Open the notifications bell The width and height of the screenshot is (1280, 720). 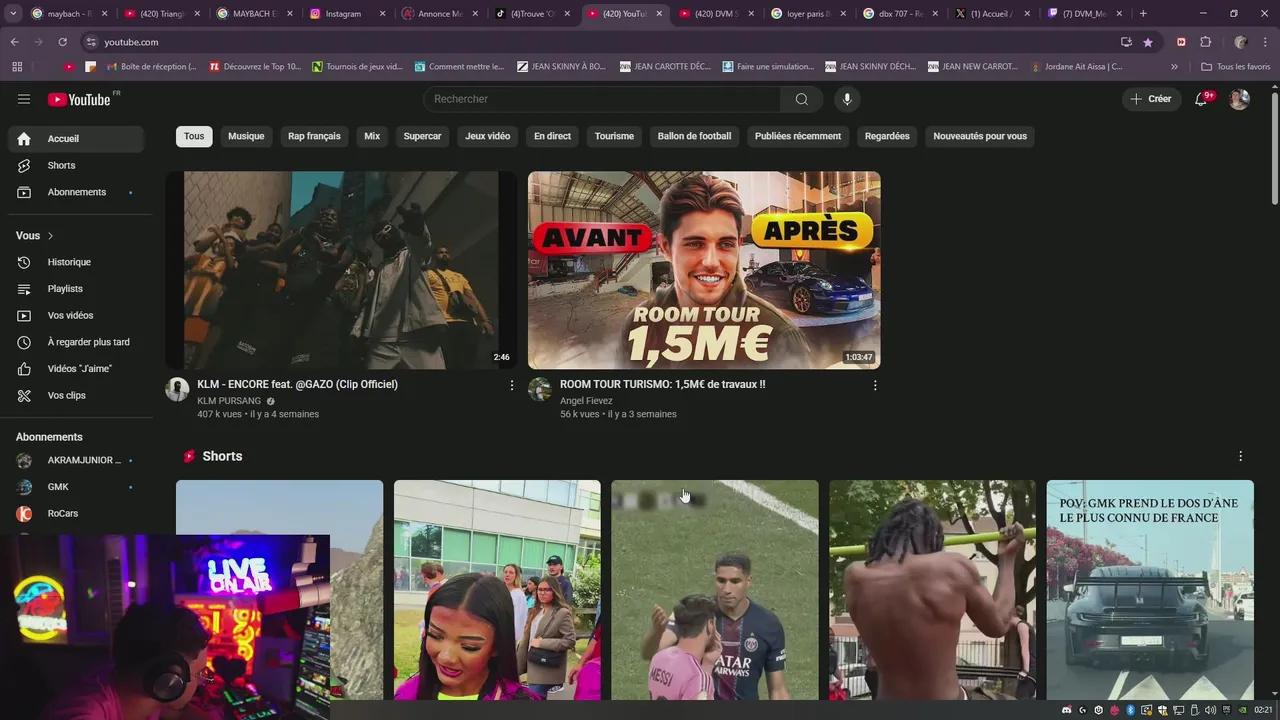click(1202, 99)
